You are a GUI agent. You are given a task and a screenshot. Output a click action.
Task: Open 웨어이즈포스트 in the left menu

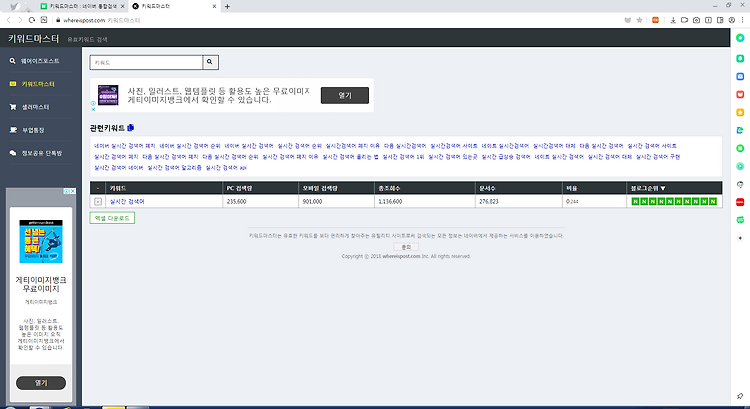click(x=40, y=61)
